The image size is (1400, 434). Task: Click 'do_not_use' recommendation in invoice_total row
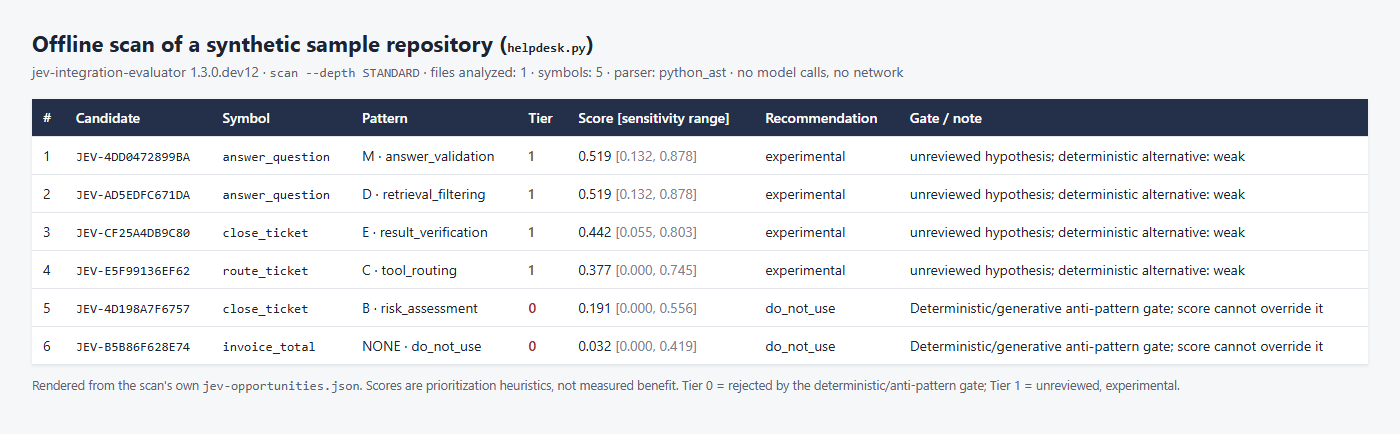[x=800, y=347]
